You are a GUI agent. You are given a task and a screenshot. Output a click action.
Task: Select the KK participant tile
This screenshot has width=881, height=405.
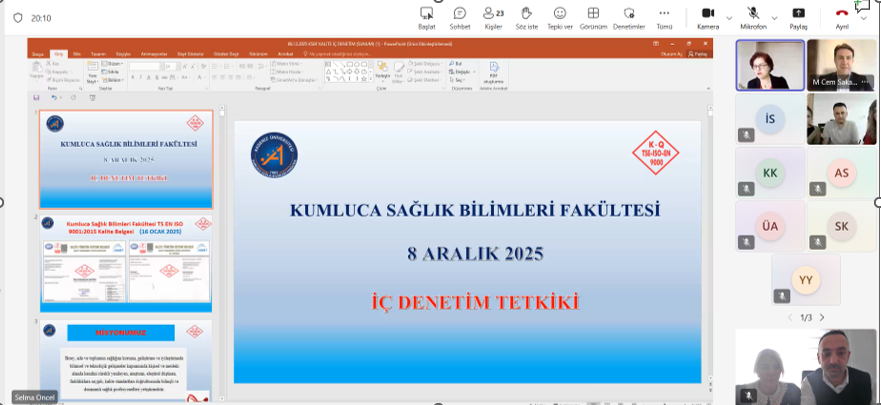pos(770,173)
